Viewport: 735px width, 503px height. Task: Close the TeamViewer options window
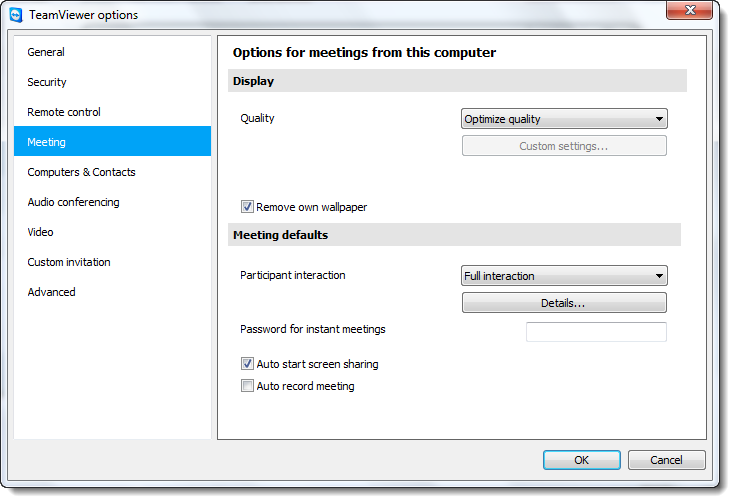pyautogui.click(x=689, y=10)
